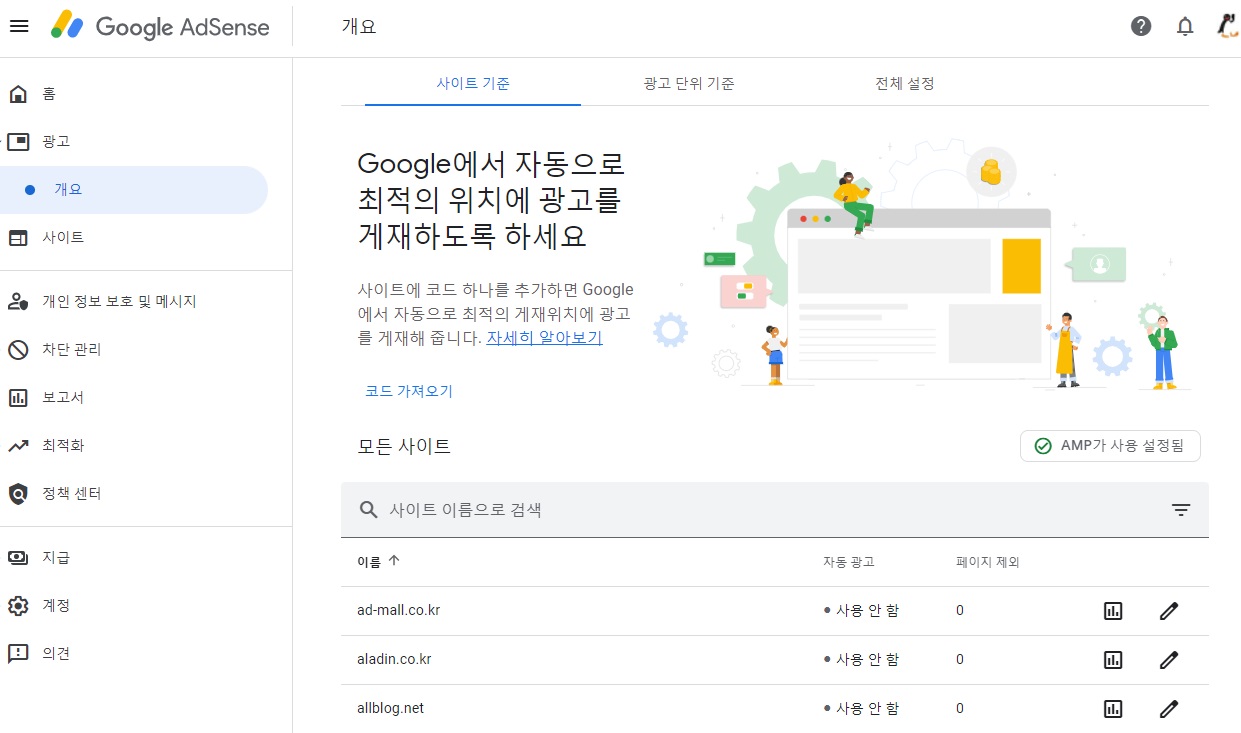The image size is (1241, 733).
Task: Click the optimization (최적화) trend icon
Action: tap(18, 446)
